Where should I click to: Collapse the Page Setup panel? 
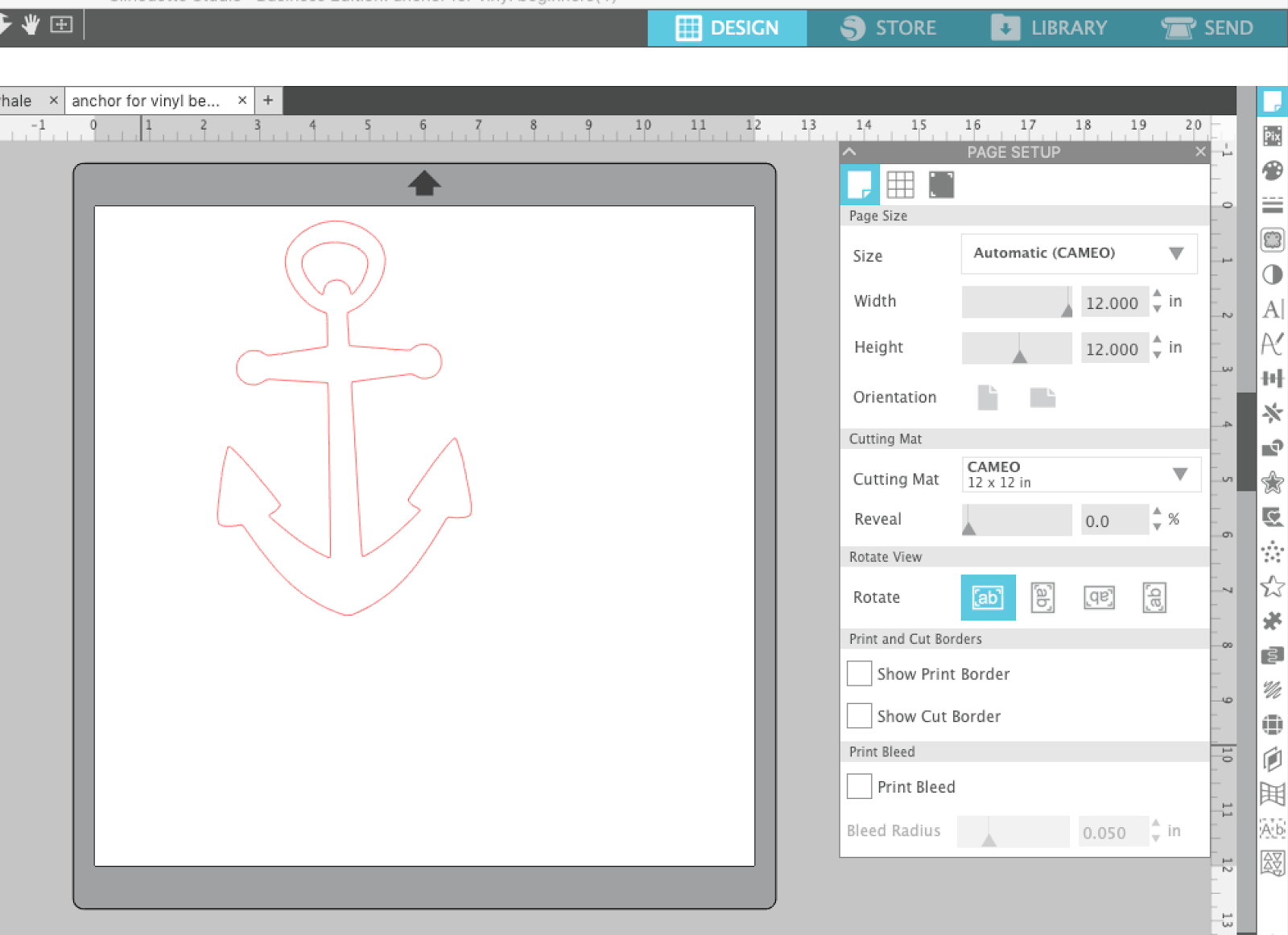(850, 151)
